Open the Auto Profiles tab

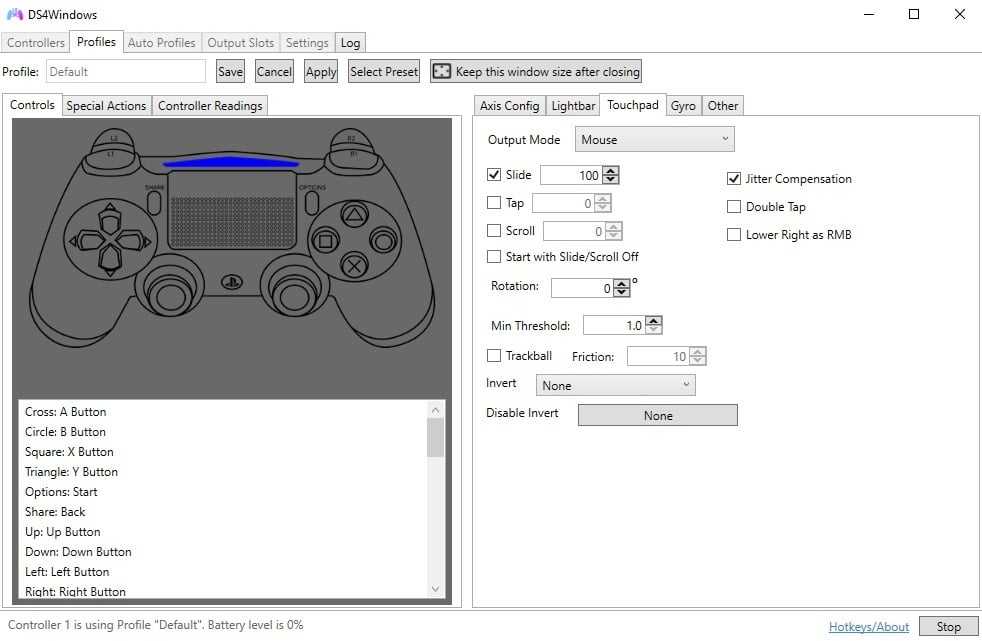pos(162,43)
